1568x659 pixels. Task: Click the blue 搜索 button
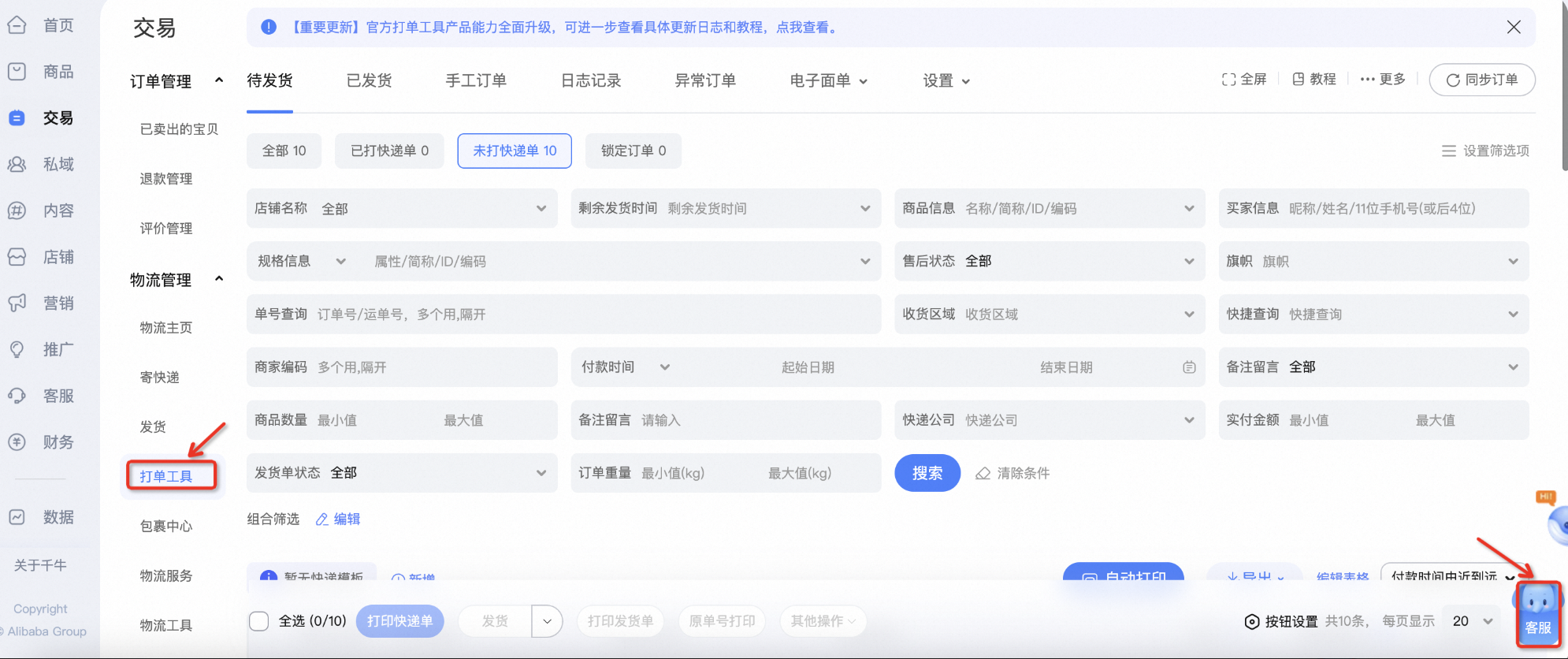click(x=927, y=473)
